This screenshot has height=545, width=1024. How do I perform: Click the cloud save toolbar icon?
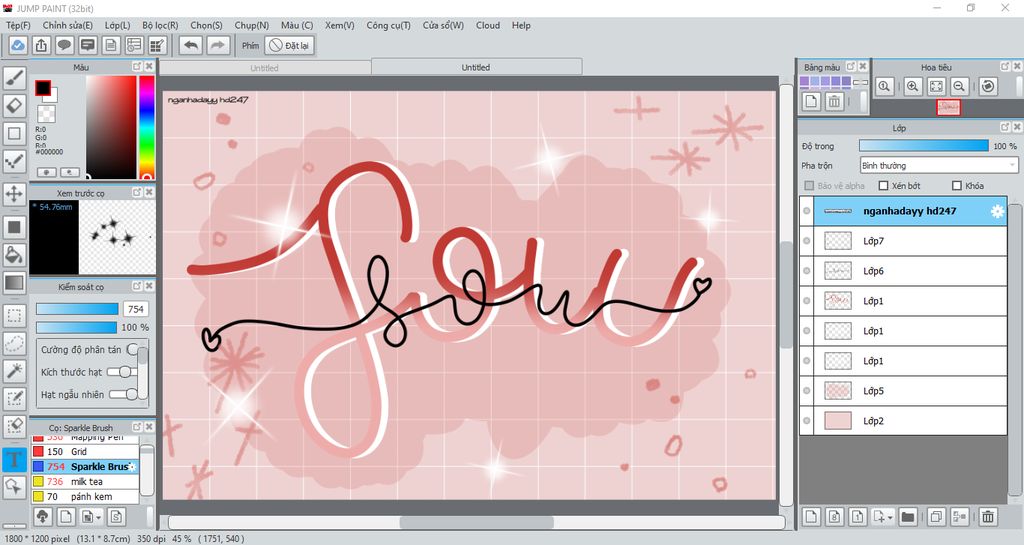(x=18, y=45)
